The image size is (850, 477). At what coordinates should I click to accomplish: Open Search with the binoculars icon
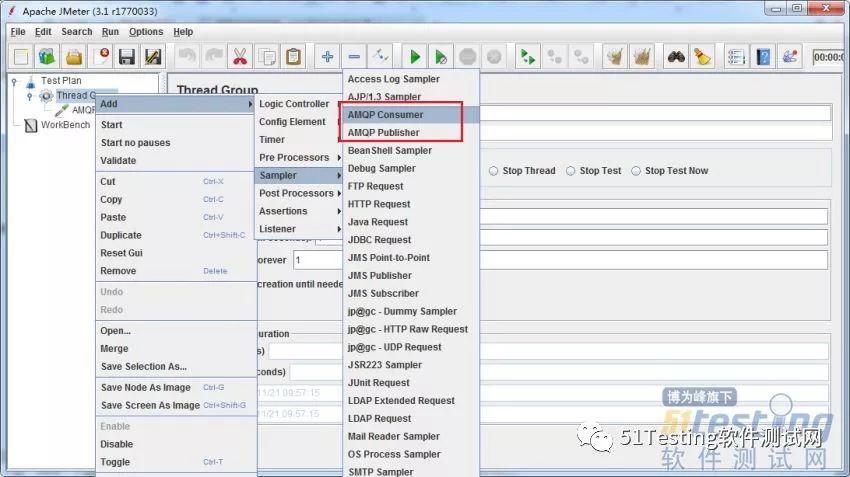[676, 56]
